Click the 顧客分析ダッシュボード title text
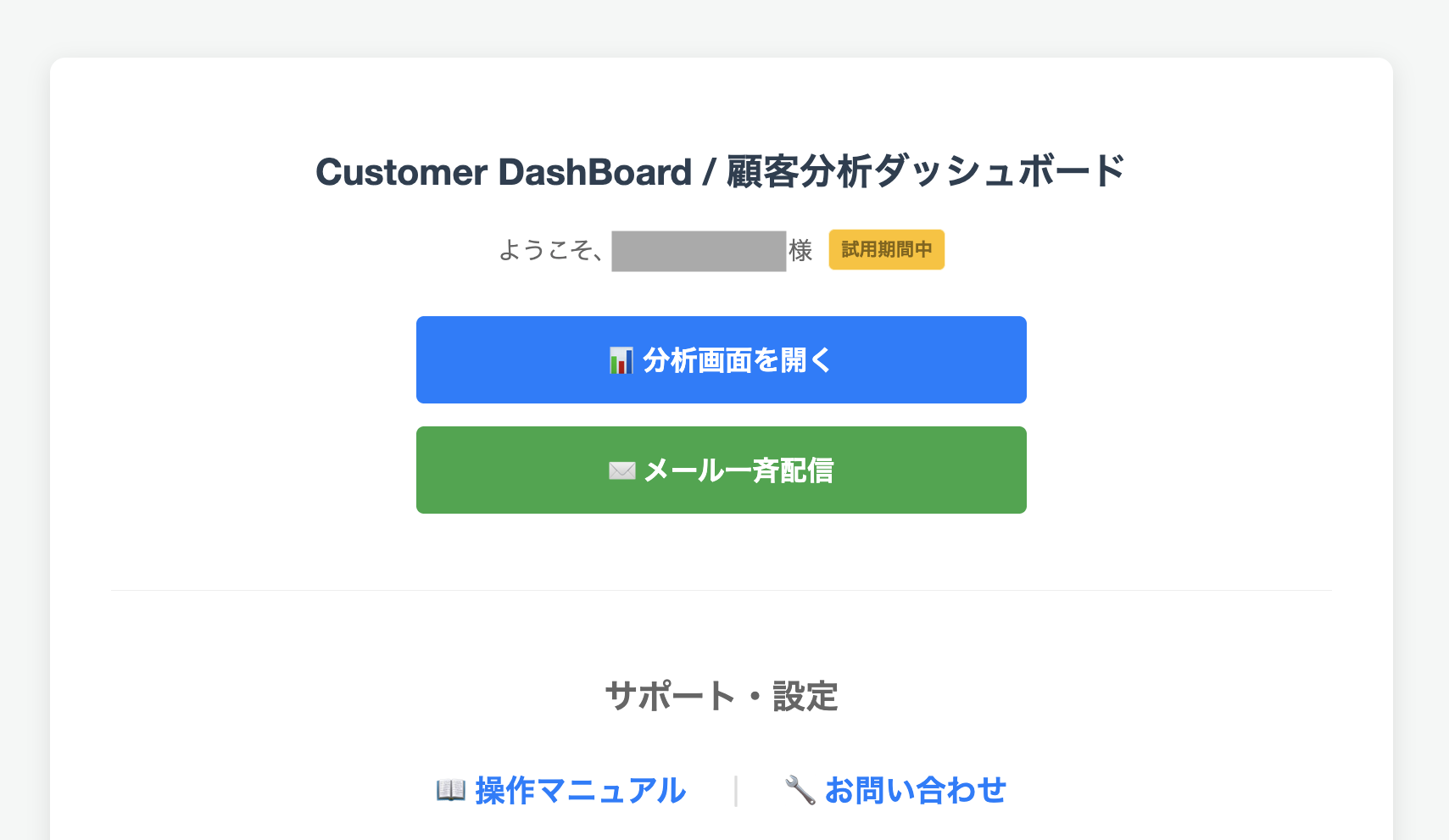This screenshot has width=1449, height=840. pos(926,172)
